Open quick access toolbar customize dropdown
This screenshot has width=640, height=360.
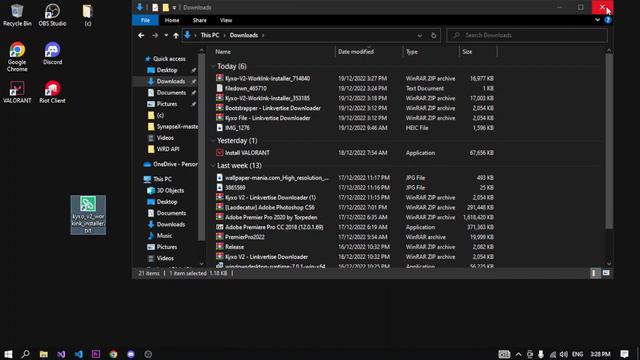click(174, 7)
